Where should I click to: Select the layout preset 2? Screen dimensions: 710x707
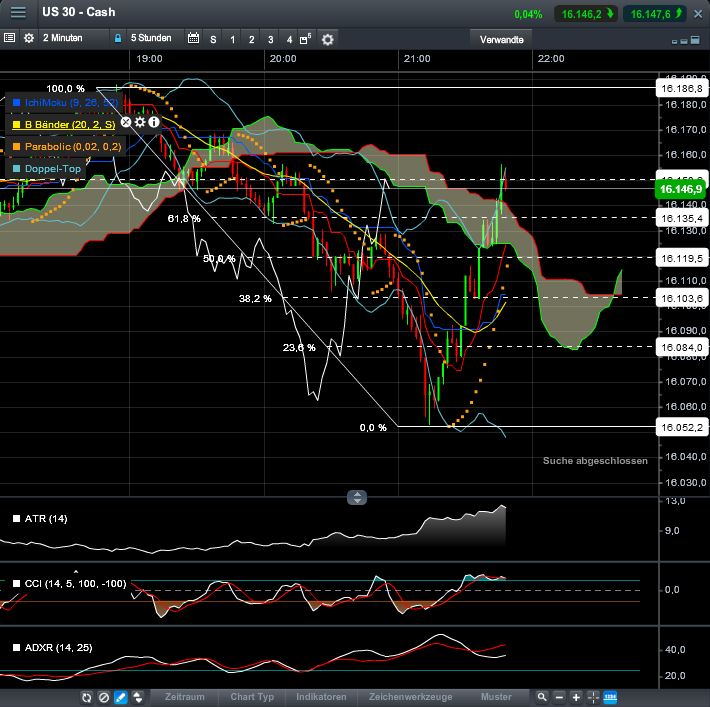coord(251,40)
